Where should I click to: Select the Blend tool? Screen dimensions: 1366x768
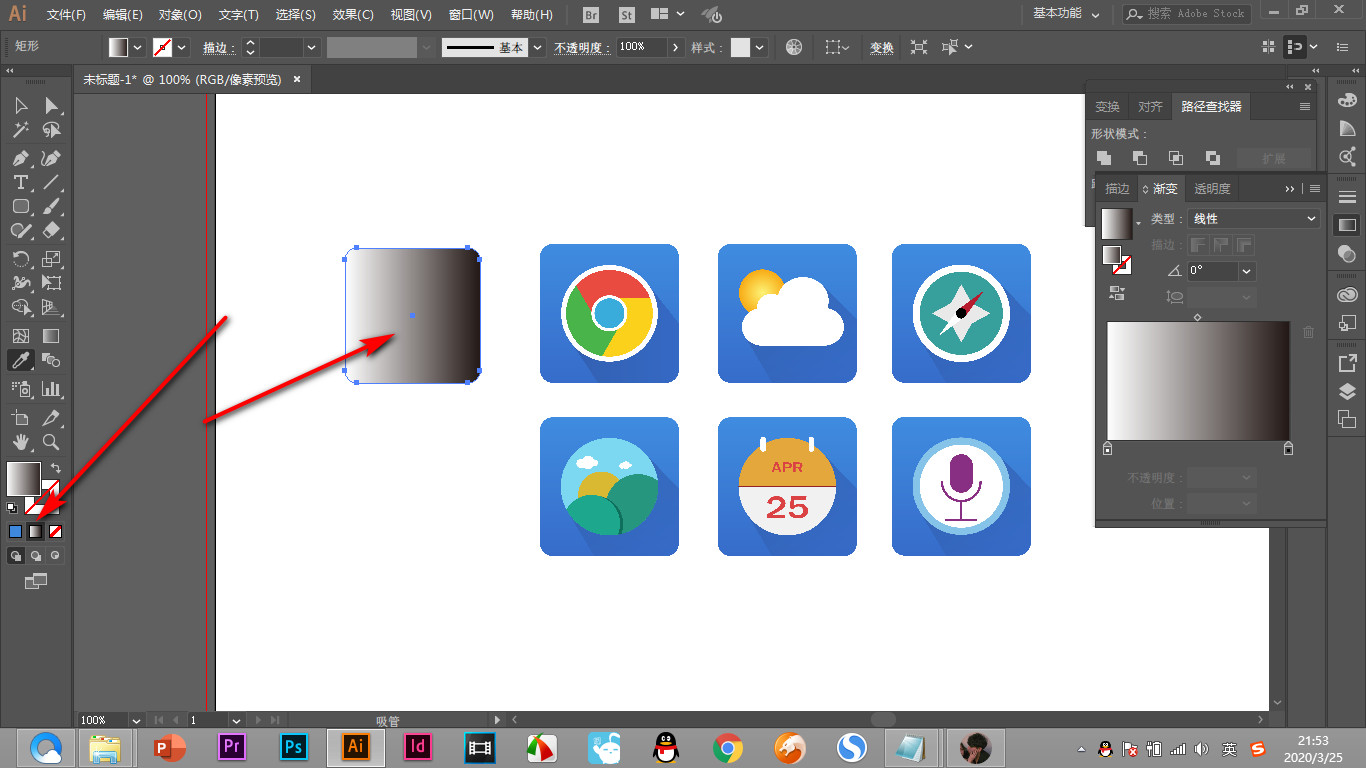click(x=52, y=360)
